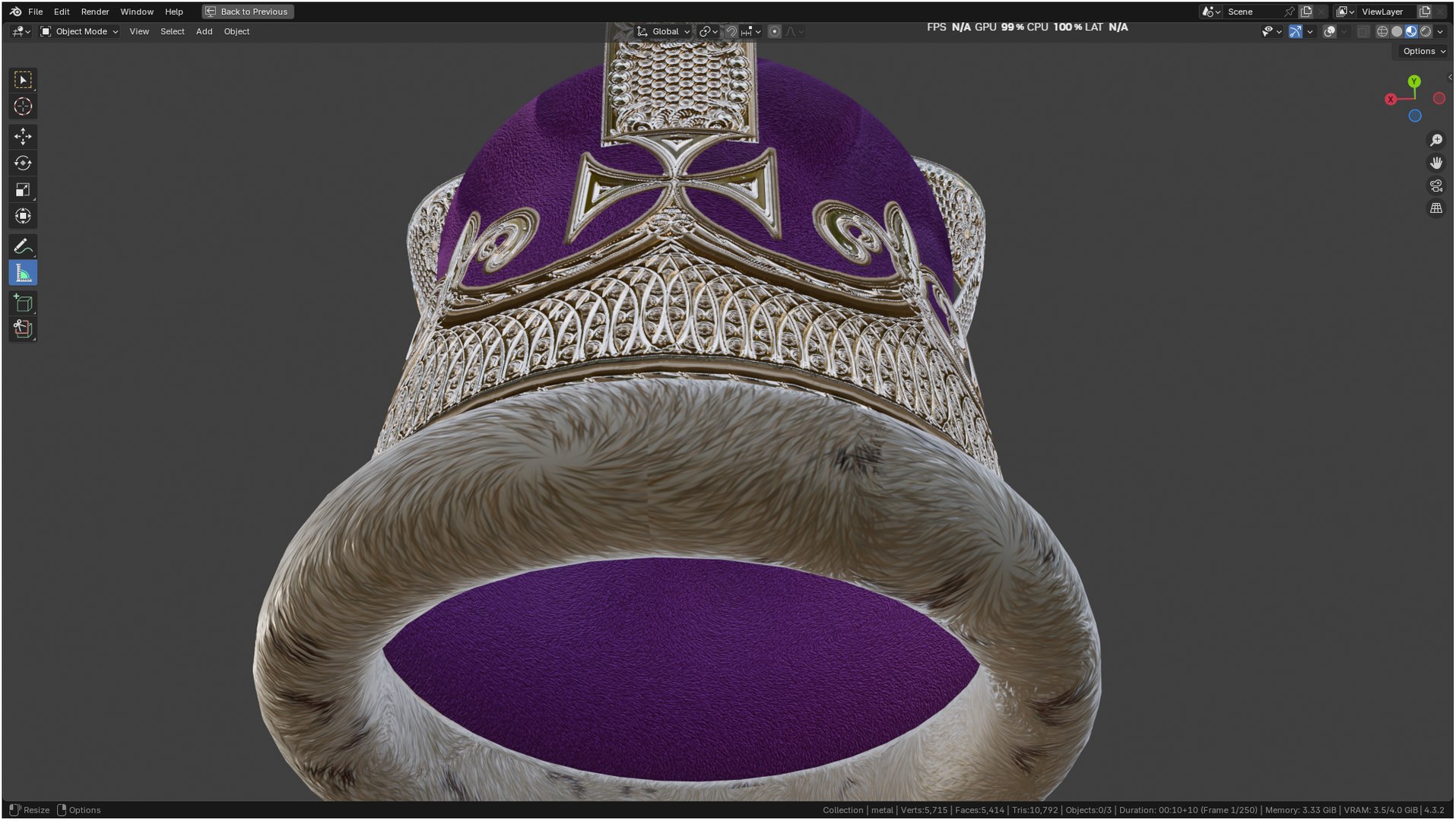Activate the 3D Cursor tool
This screenshot has height=821, width=1456.
(x=23, y=106)
